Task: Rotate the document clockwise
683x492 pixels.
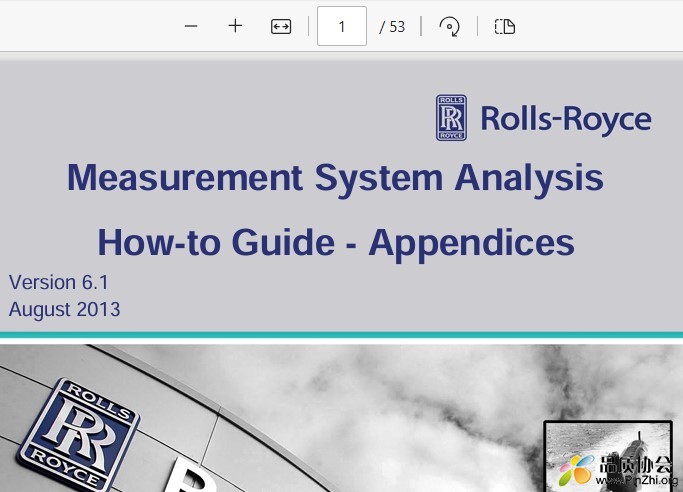Action: coord(449,27)
